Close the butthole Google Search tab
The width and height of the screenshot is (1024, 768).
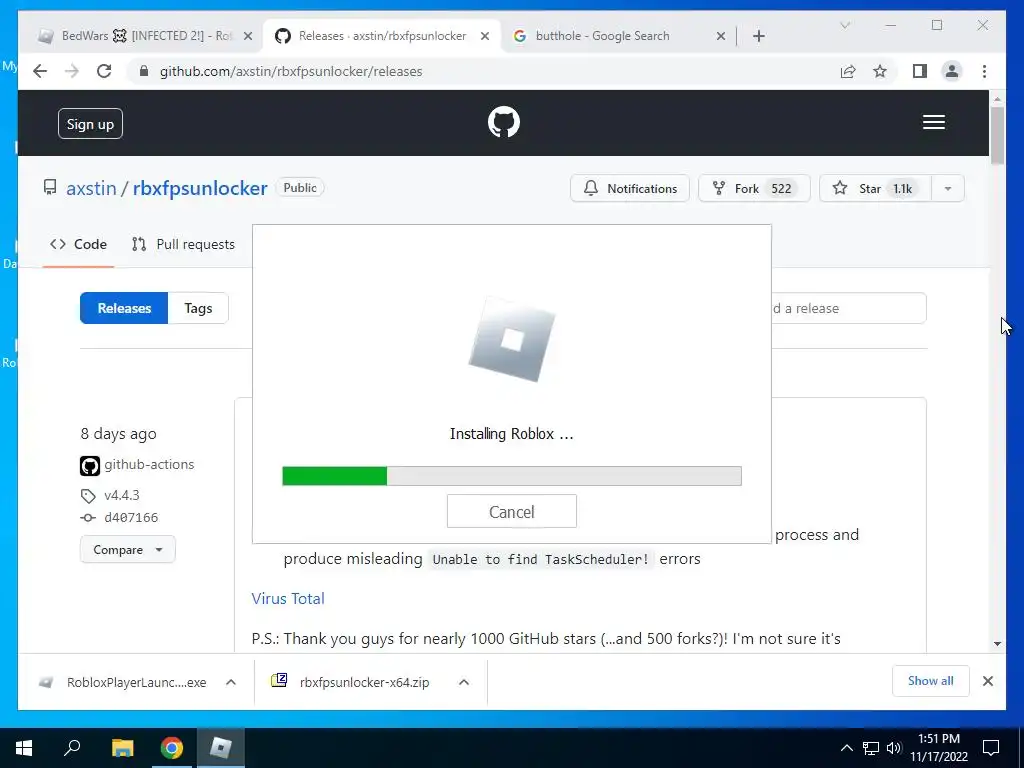720,36
